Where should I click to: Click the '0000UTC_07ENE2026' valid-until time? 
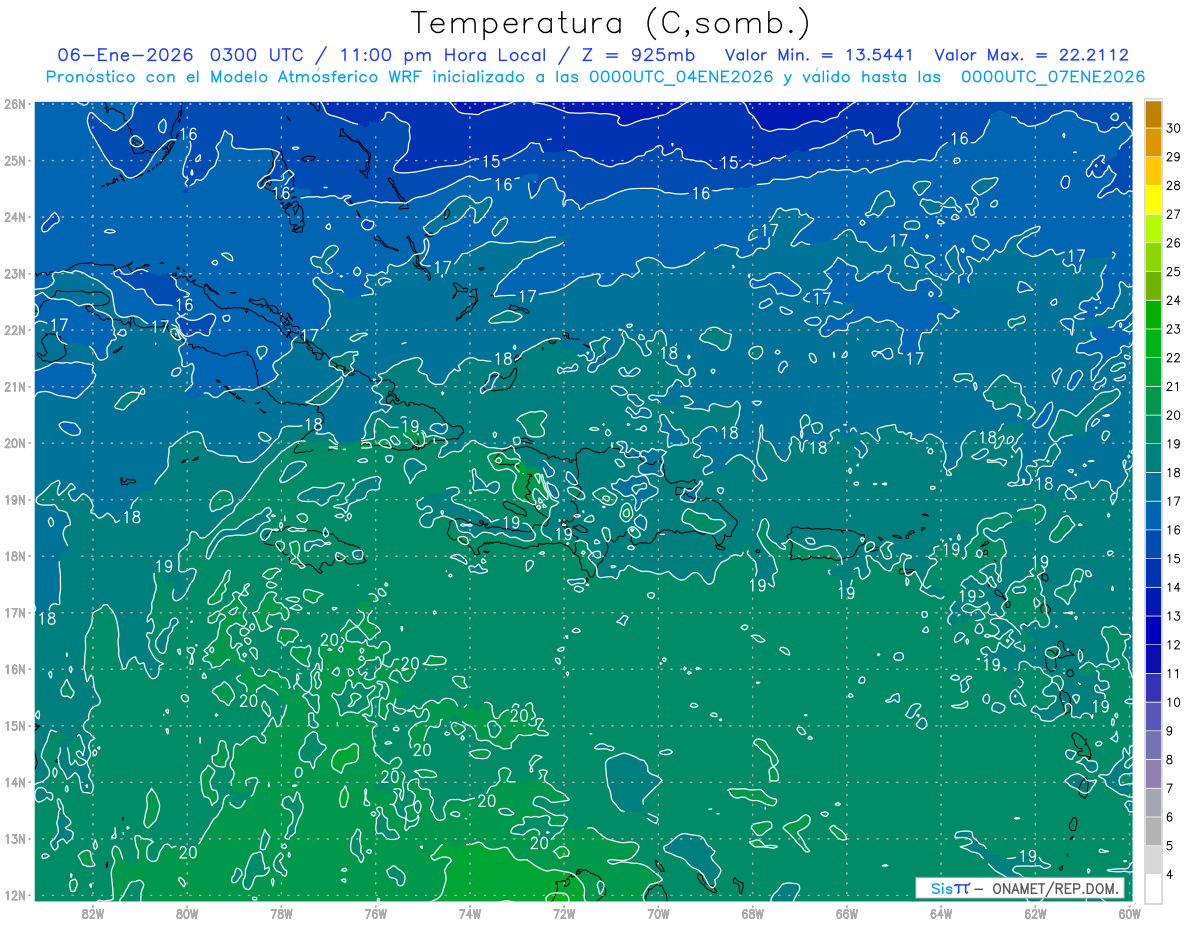click(x=1053, y=77)
